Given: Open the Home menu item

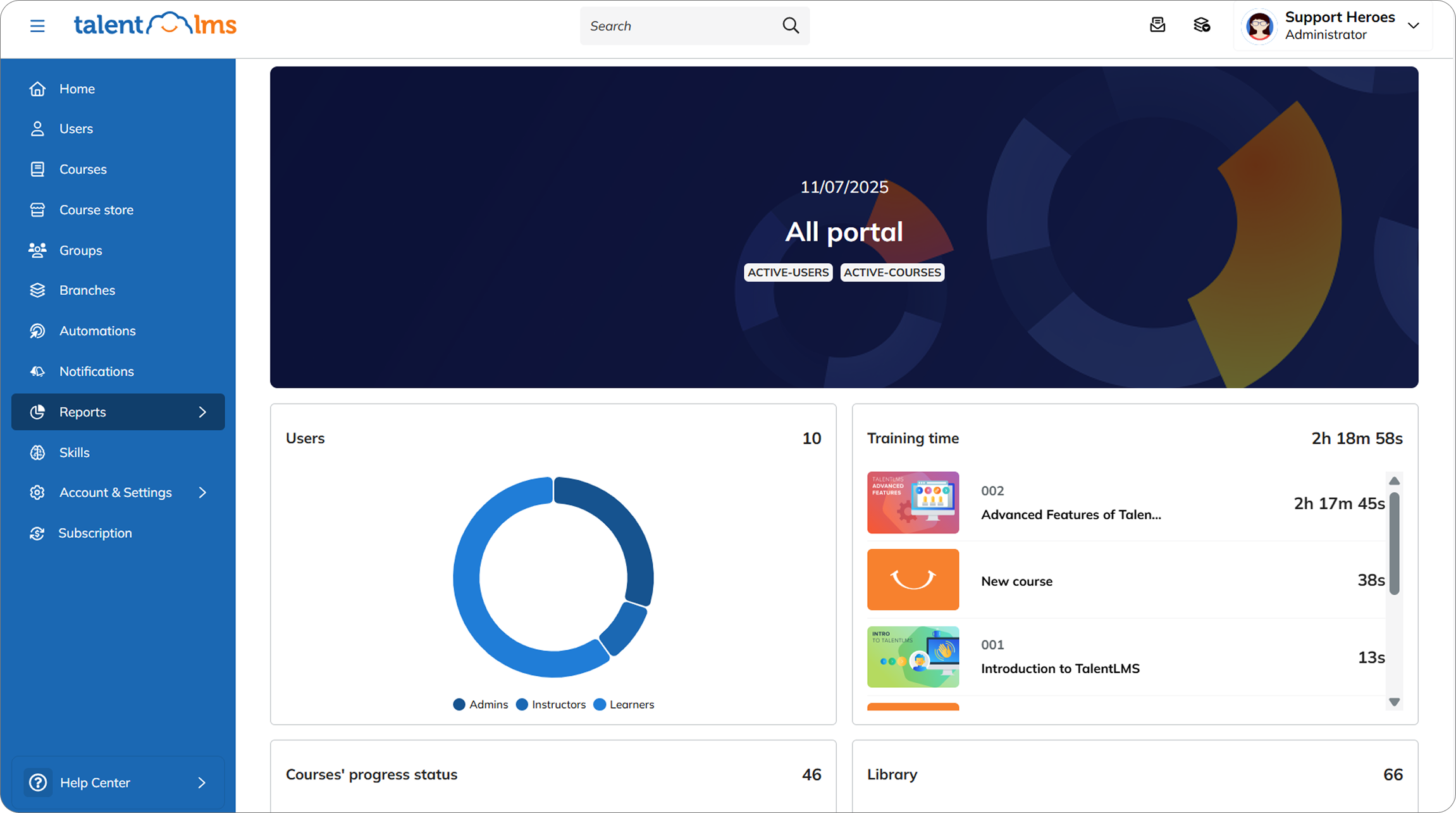Looking at the screenshot, I should (x=118, y=89).
